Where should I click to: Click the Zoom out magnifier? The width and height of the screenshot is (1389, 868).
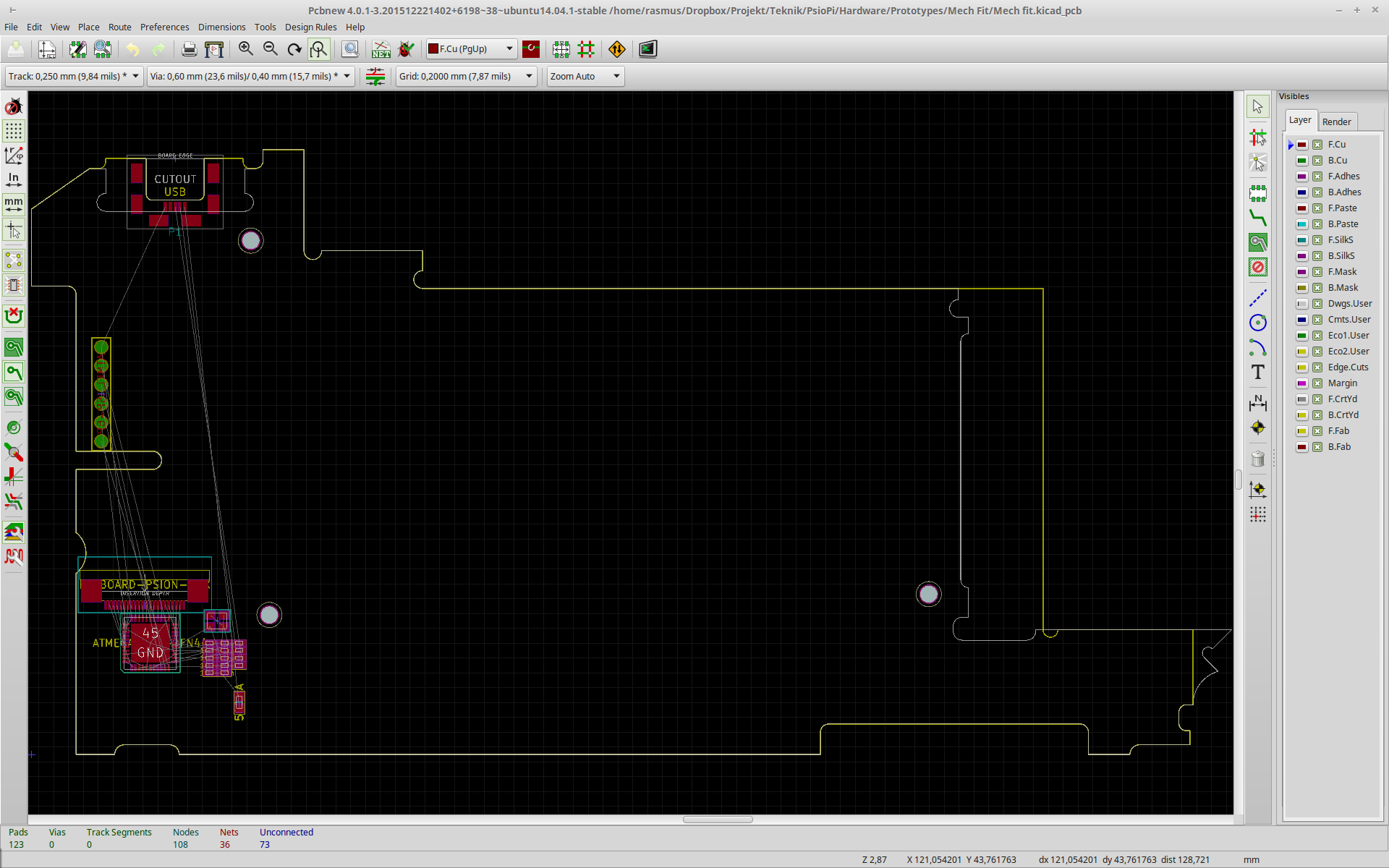271,49
